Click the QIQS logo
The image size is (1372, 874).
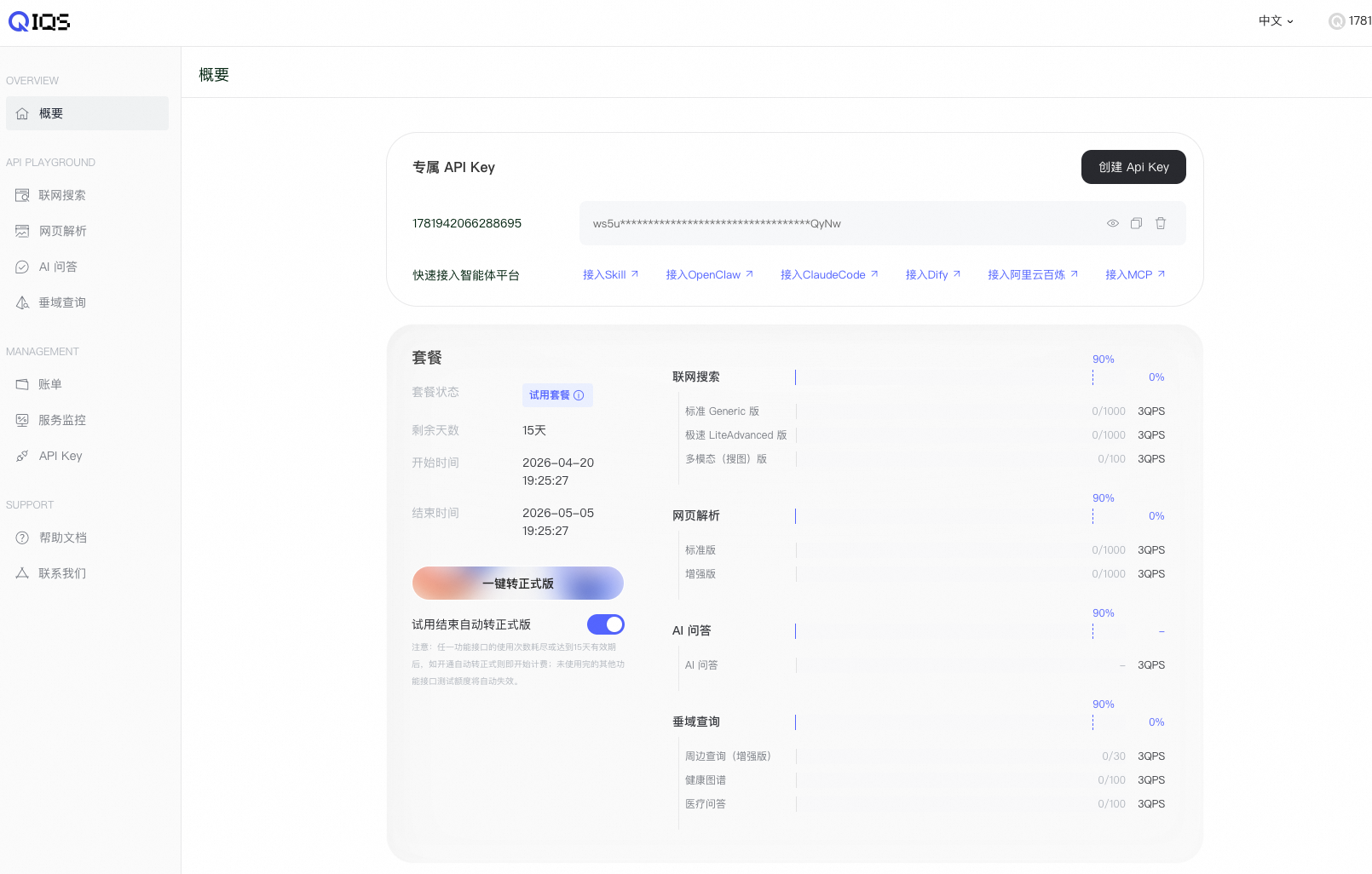[x=39, y=22]
